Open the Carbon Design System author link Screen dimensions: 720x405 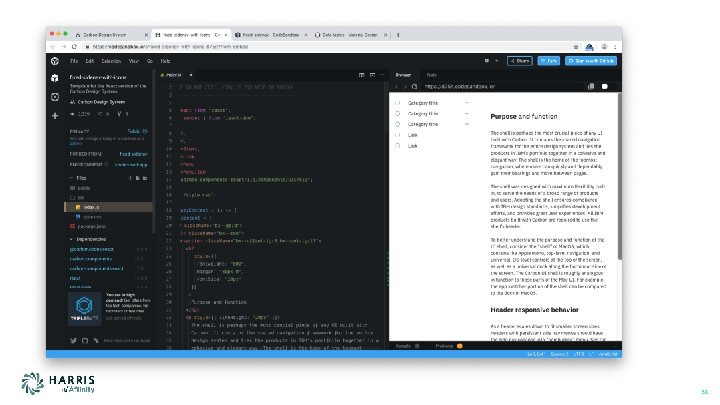click(x=97, y=102)
